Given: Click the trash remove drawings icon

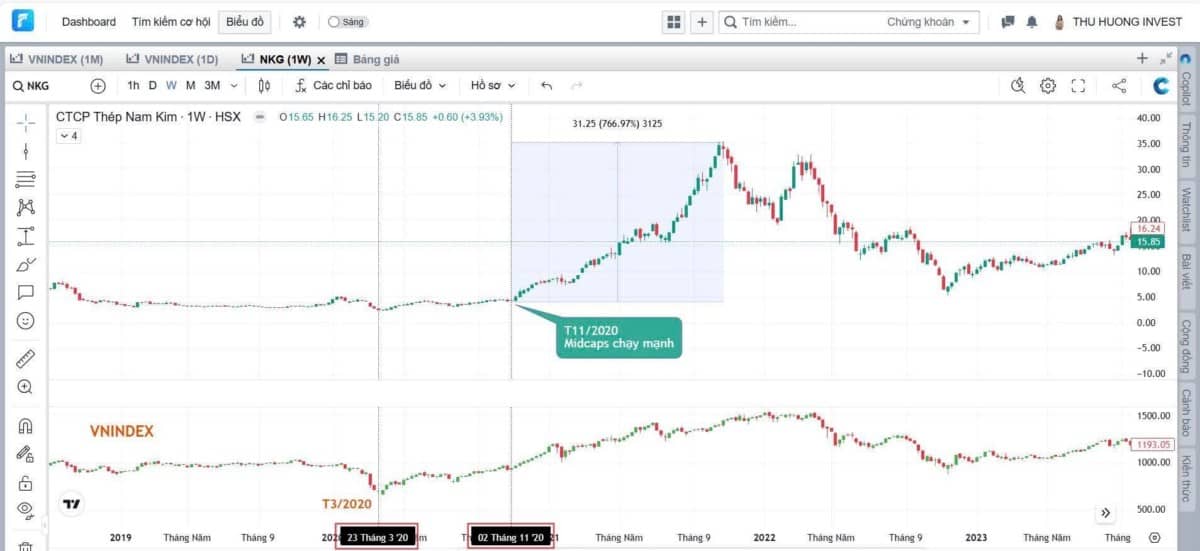Looking at the screenshot, I should [25, 545].
